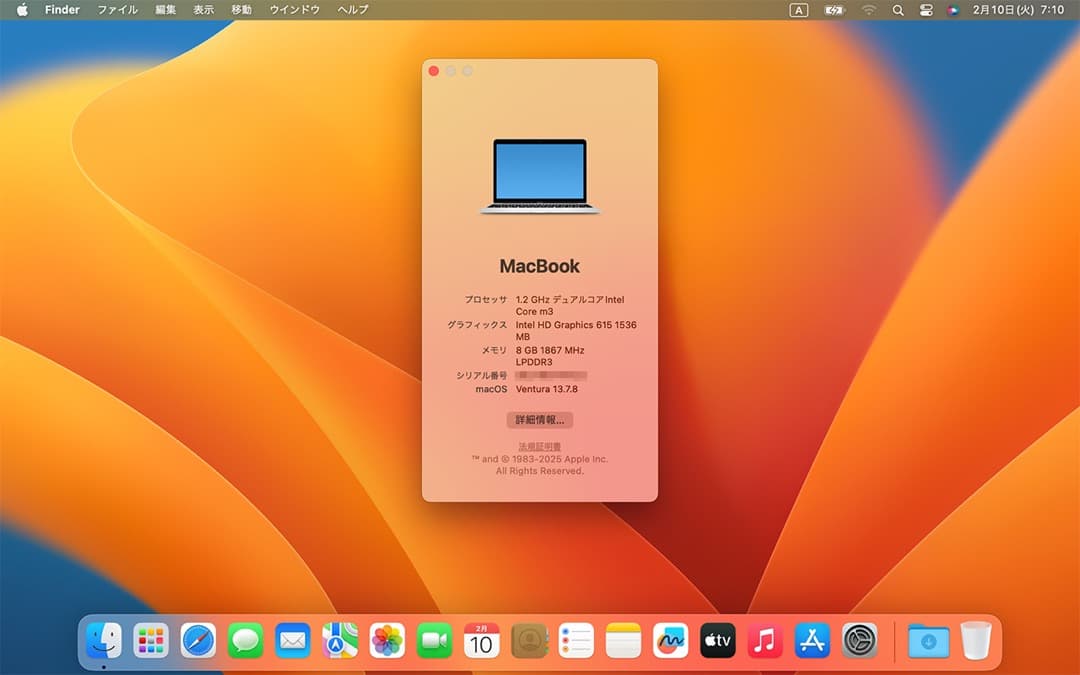
Task: Open the 法規証明書 link
Action: [x=539, y=444]
